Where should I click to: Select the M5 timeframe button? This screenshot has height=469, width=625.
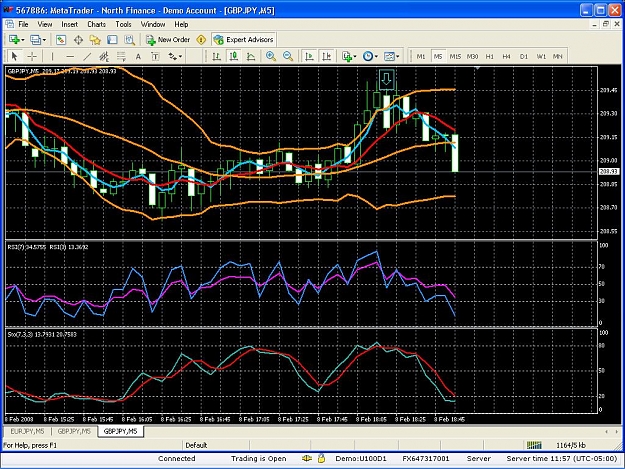tap(438, 57)
